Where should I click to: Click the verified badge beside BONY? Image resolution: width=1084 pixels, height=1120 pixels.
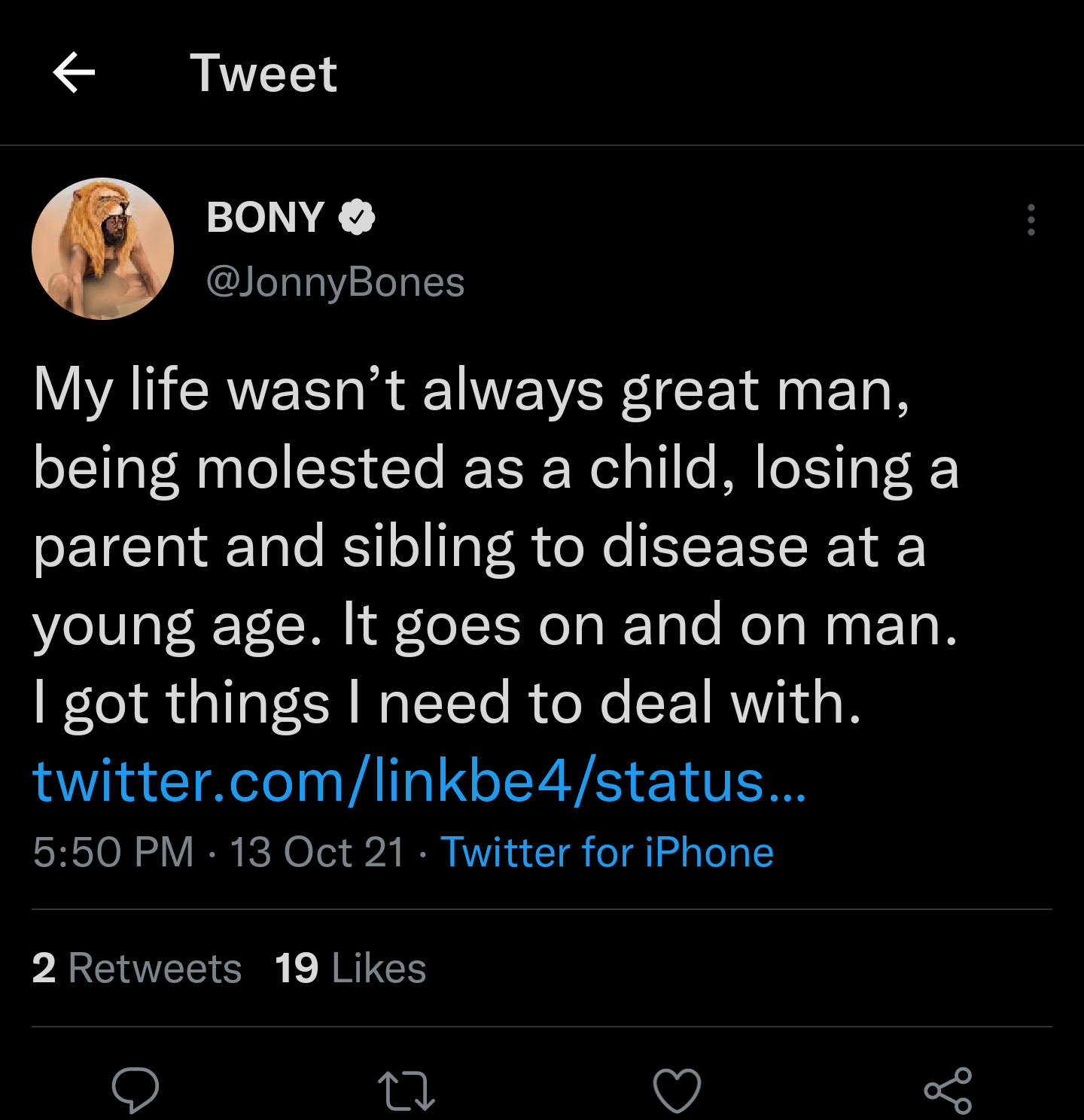pos(357,218)
